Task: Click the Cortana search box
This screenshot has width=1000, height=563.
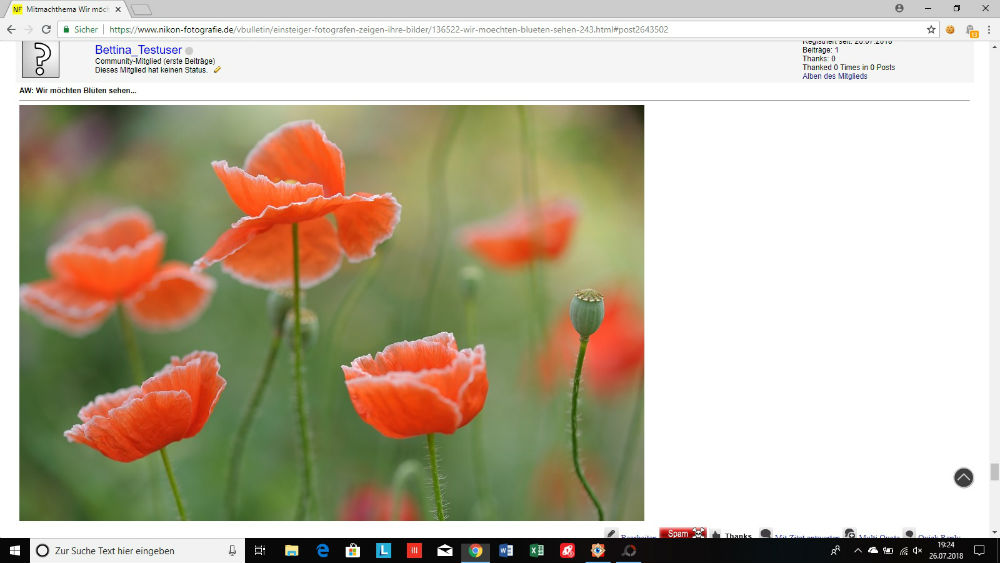Action: [137, 550]
